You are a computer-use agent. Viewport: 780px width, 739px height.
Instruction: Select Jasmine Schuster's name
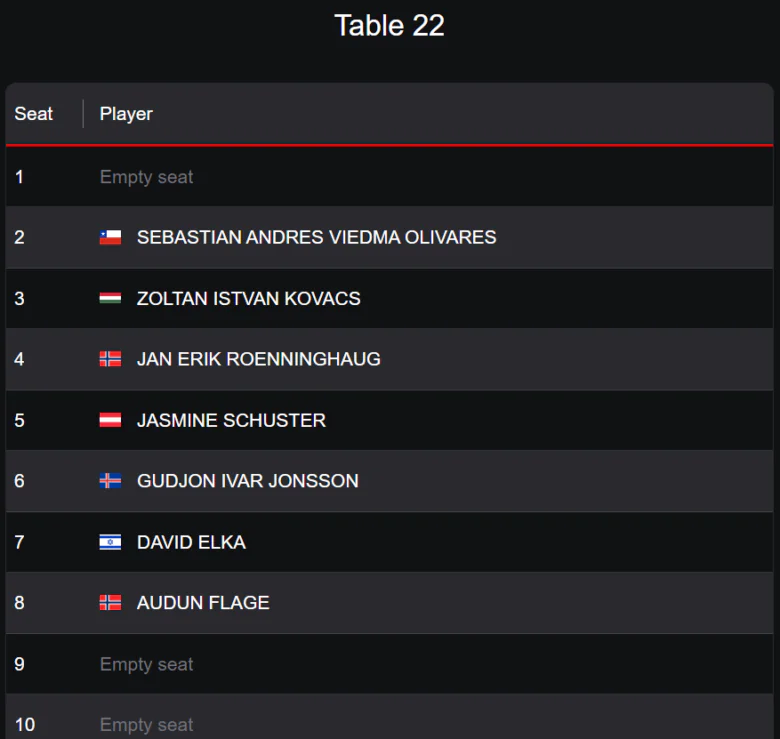pyautogui.click(x=231, y=420)
